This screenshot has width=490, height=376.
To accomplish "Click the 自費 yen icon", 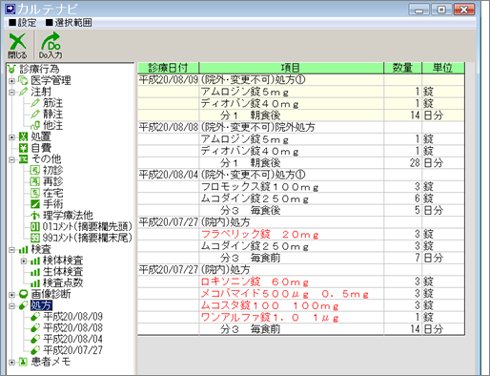I will (23, 148).
